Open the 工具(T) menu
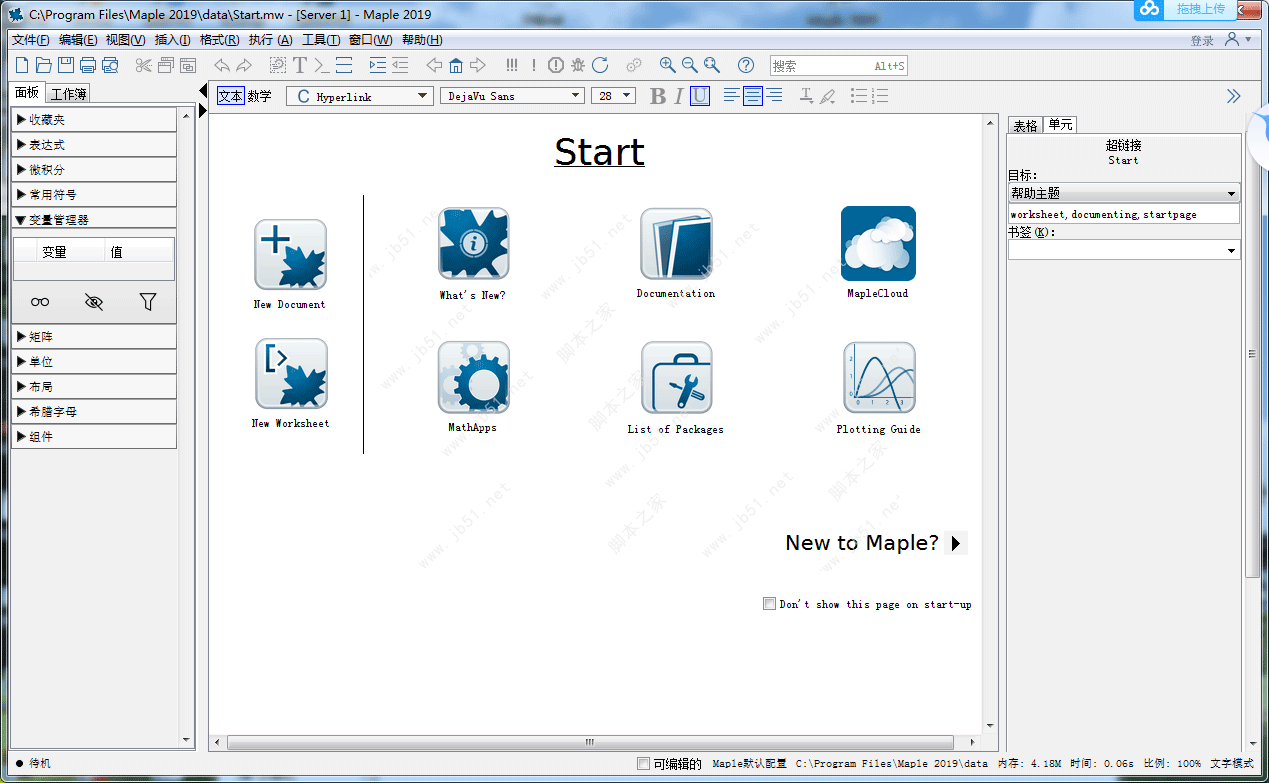 coord(321,40)
